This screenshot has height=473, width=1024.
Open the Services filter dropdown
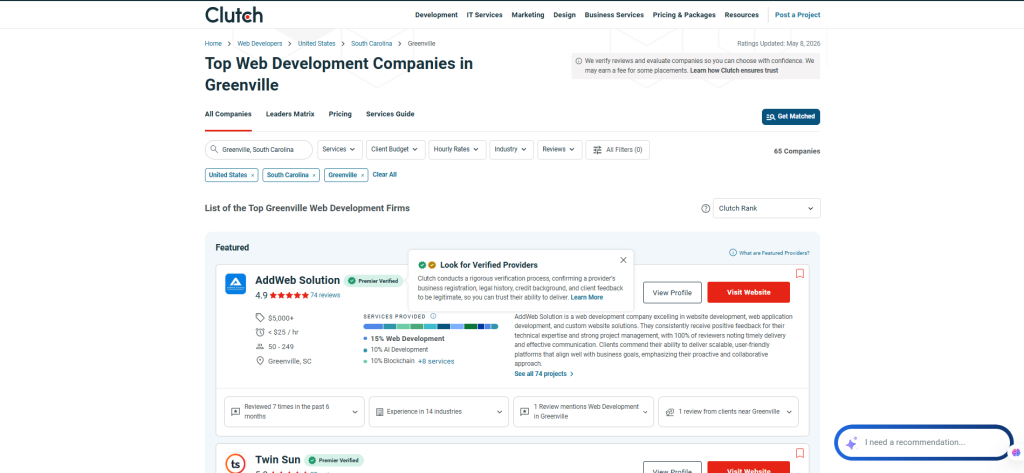(x=340, y=150)
